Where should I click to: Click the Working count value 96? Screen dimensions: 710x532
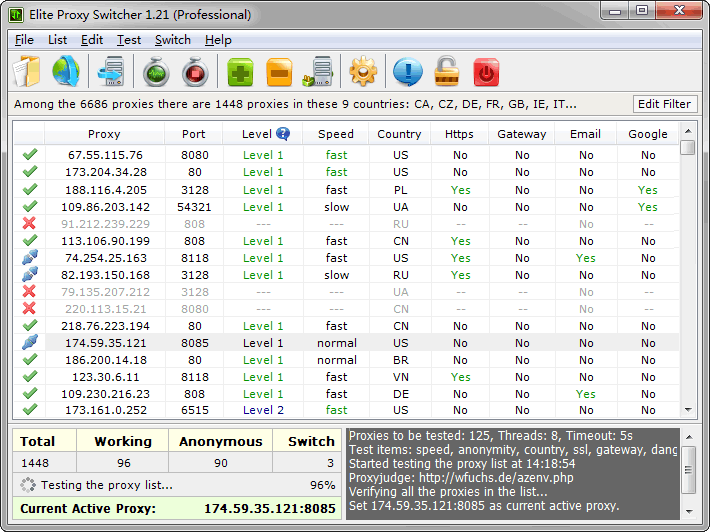(123, 463)
